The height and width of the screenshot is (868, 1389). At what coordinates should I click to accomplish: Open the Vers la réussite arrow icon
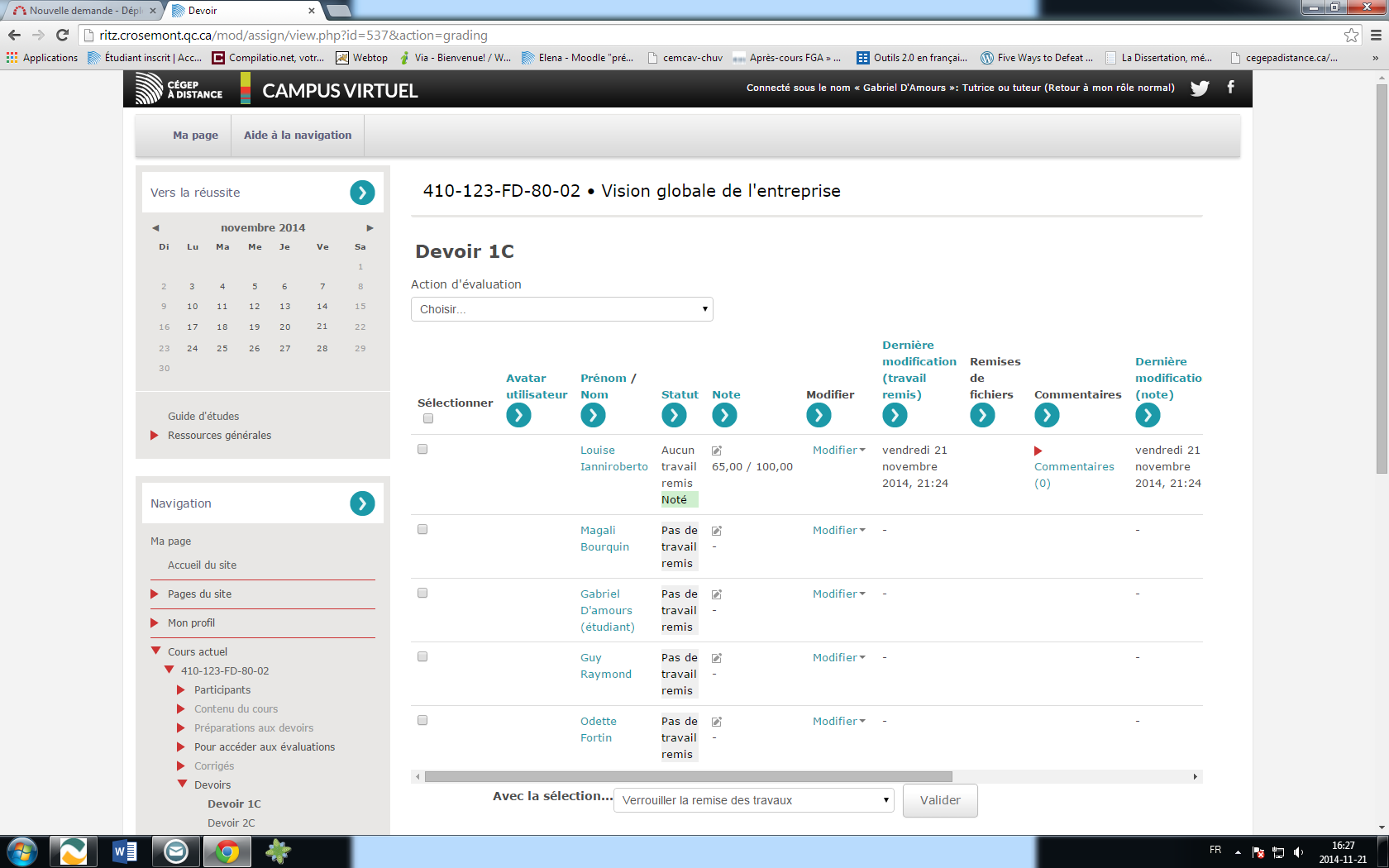362,193
